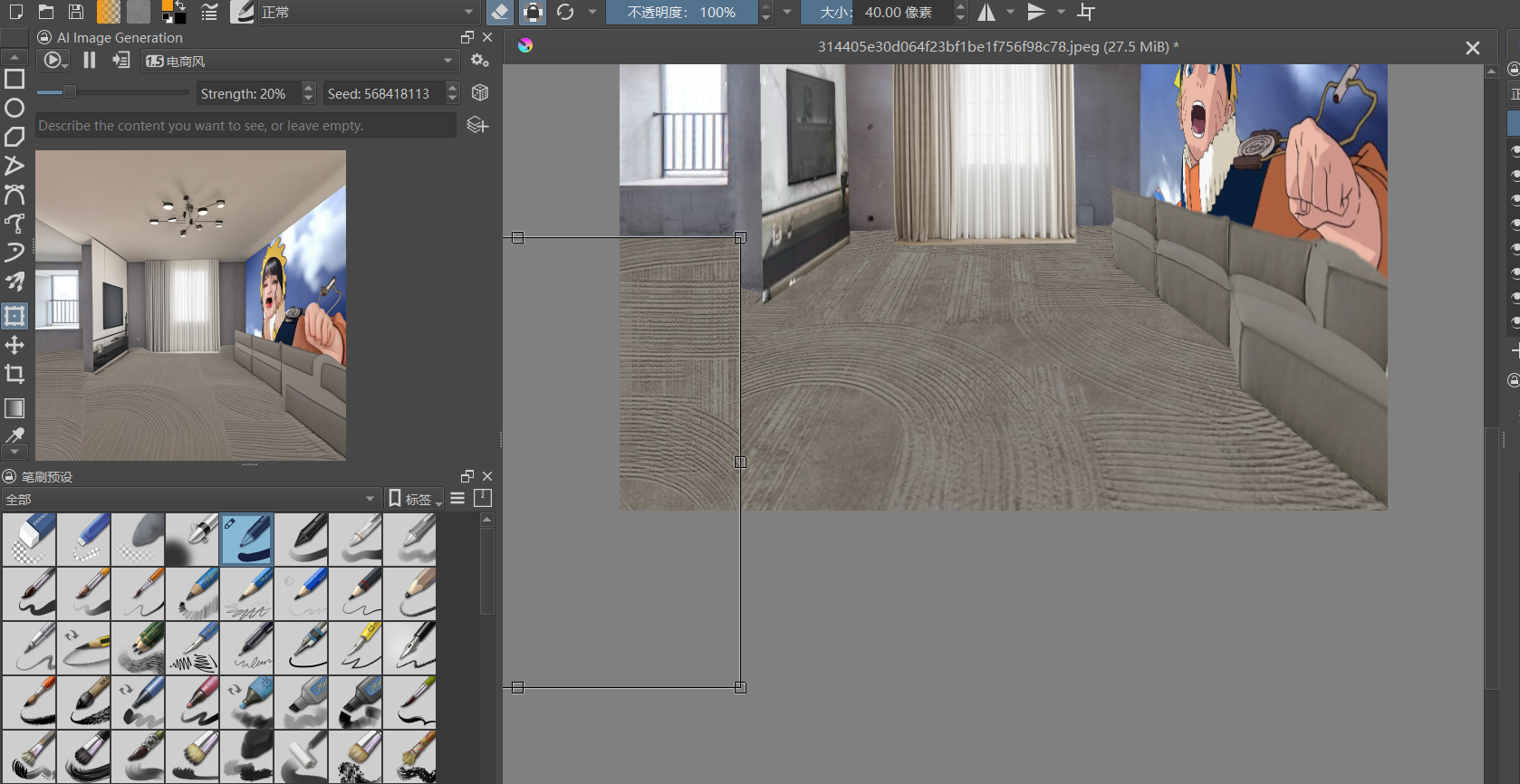Swap foreground and background colors
The width and height of the screenshot is (1520, 784).
point(180,5)
